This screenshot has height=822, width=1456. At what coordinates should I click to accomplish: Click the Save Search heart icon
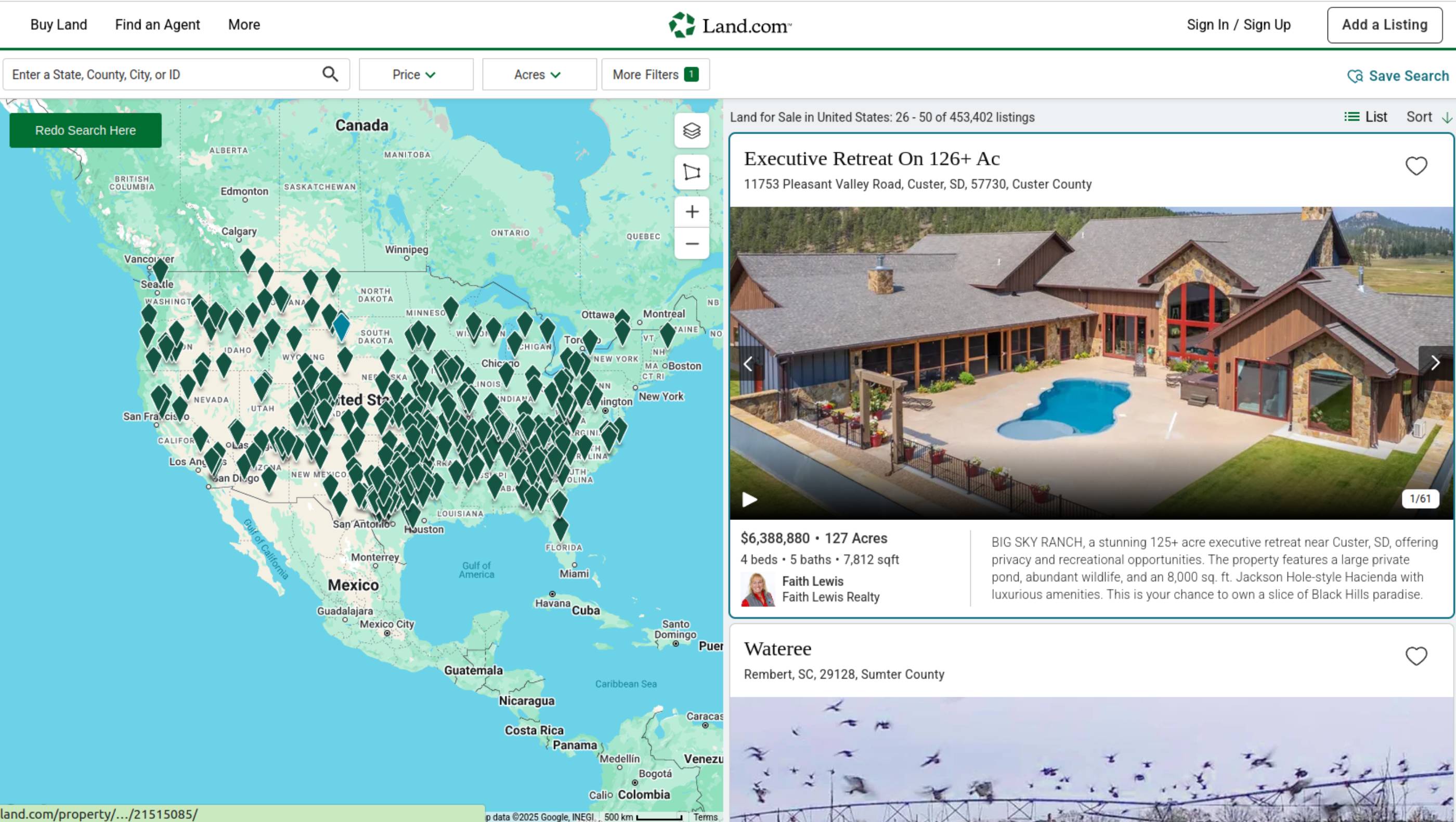pyautogui.click(x=1354, y=76)
